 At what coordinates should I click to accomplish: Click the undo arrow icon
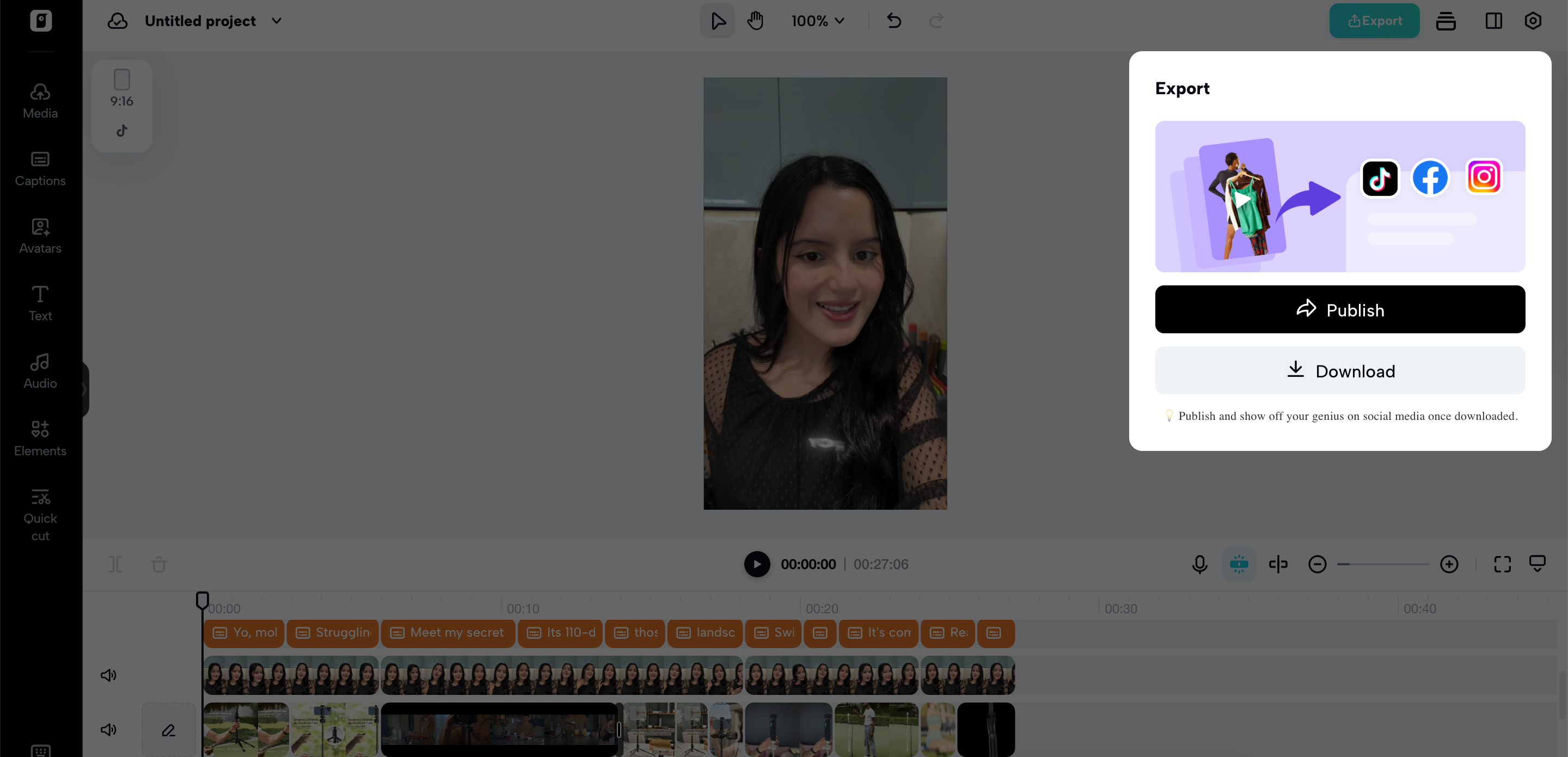[893, 21]
